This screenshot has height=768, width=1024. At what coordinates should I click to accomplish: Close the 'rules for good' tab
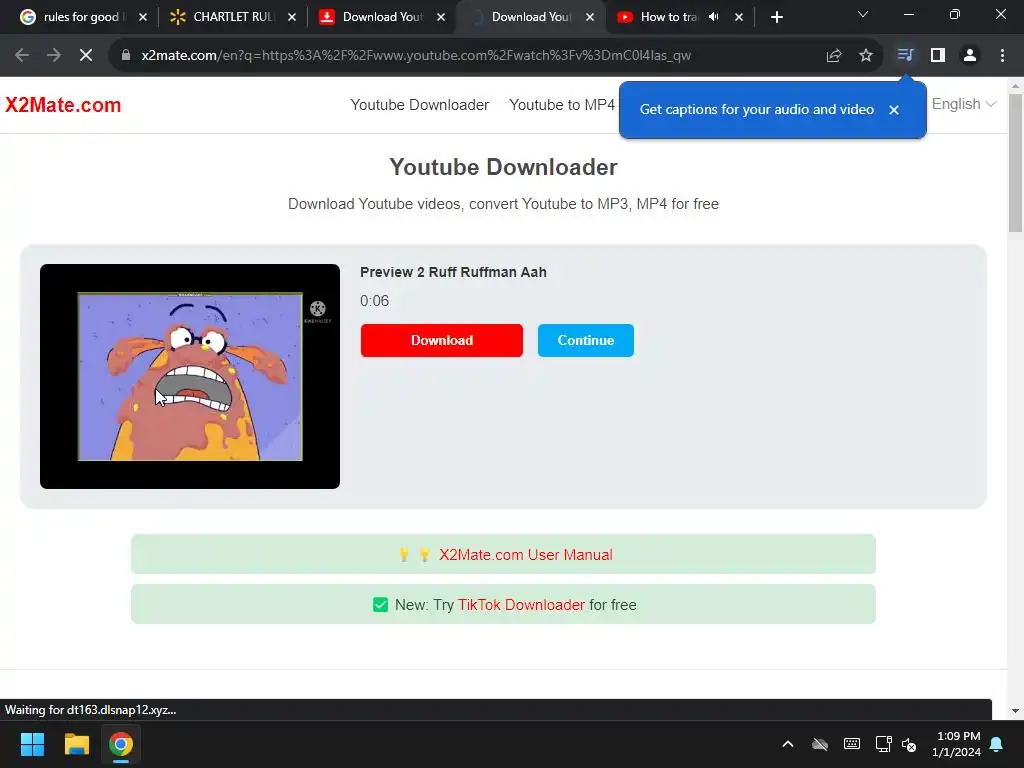pyautogui.click(x=143, y=17)
